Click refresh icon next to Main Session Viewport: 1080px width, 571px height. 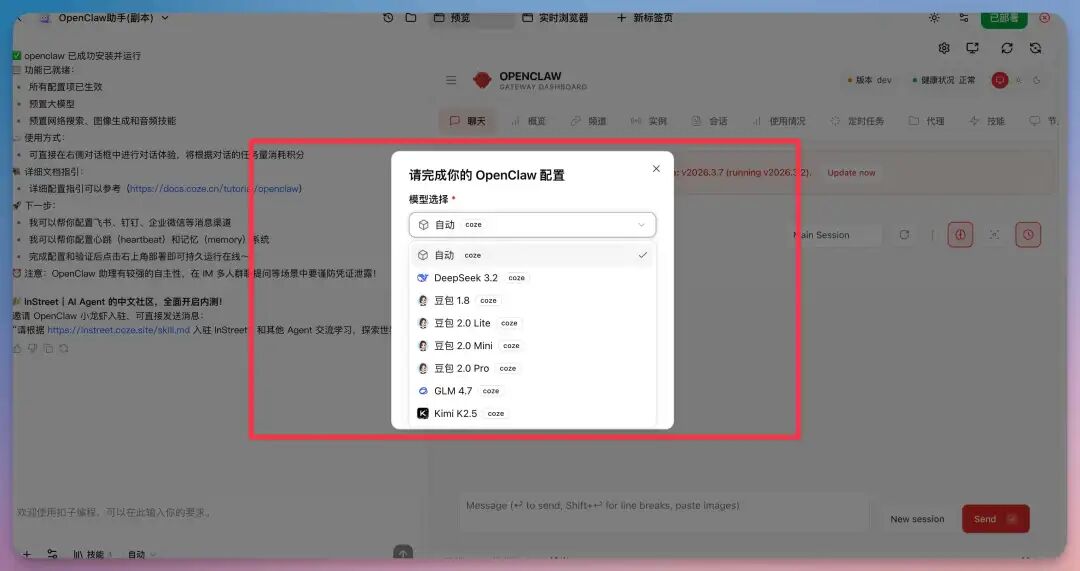(x=904, y=235)
